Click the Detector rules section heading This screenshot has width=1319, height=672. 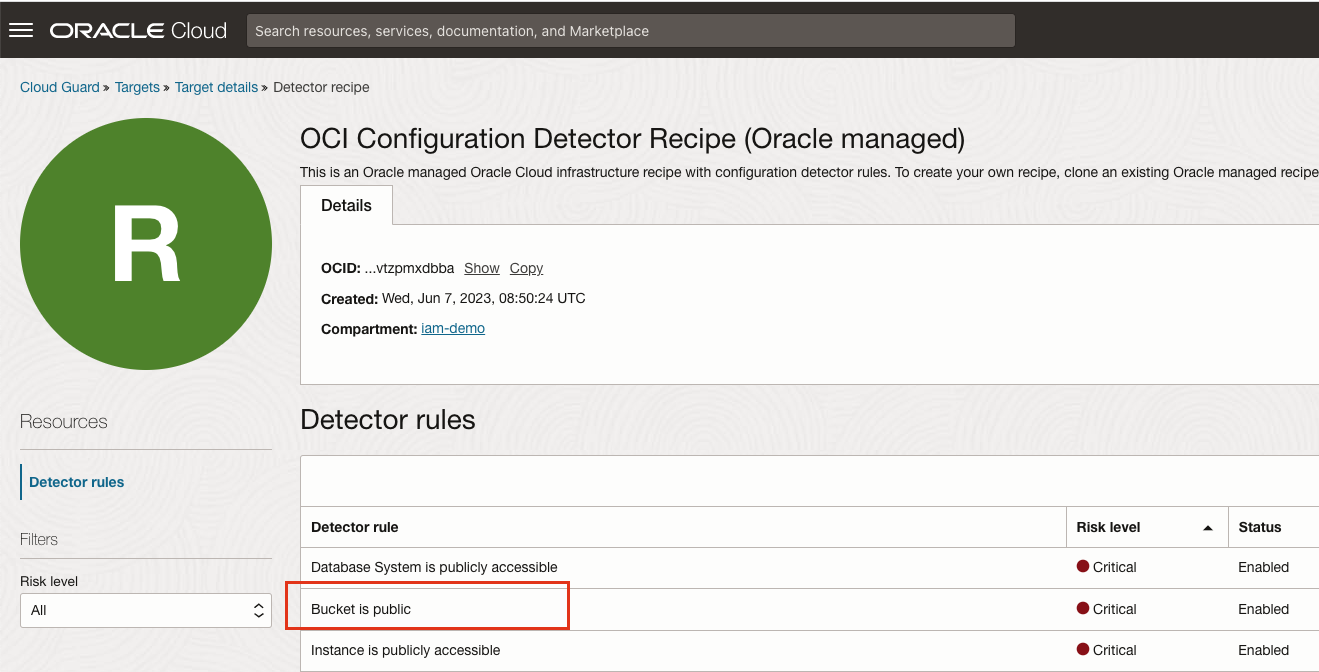click(388, 420)
